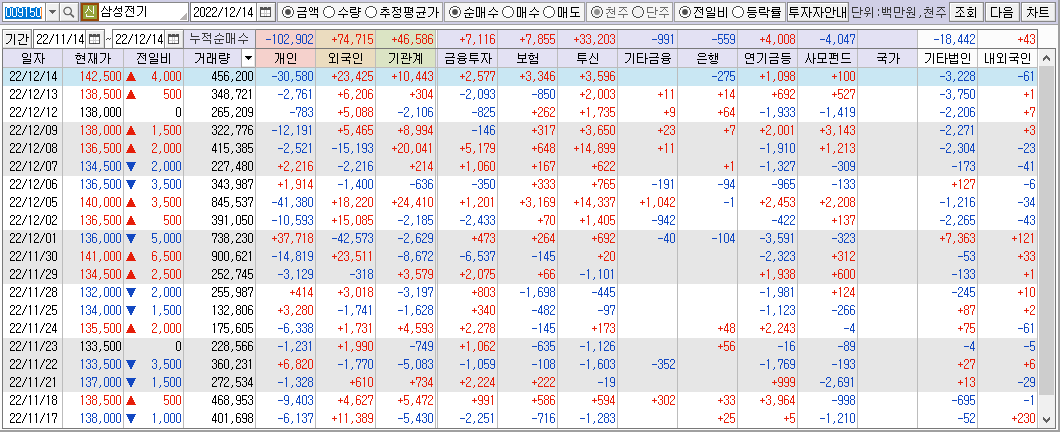Click scrollbar down arrow in table

point(1047,418)
